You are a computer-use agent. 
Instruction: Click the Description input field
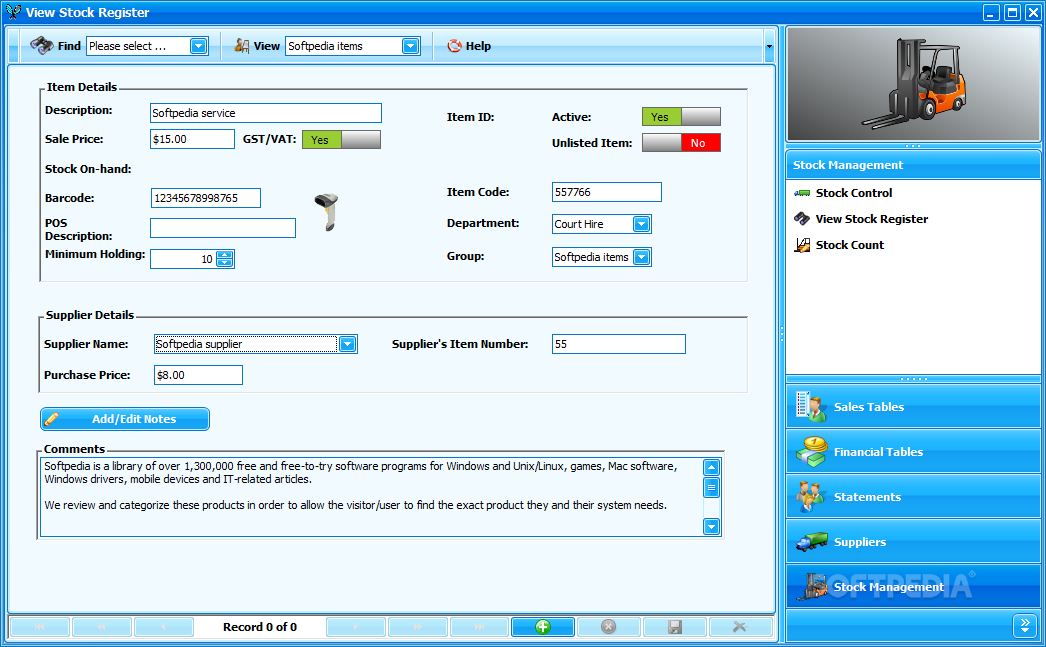pos(266,113)
